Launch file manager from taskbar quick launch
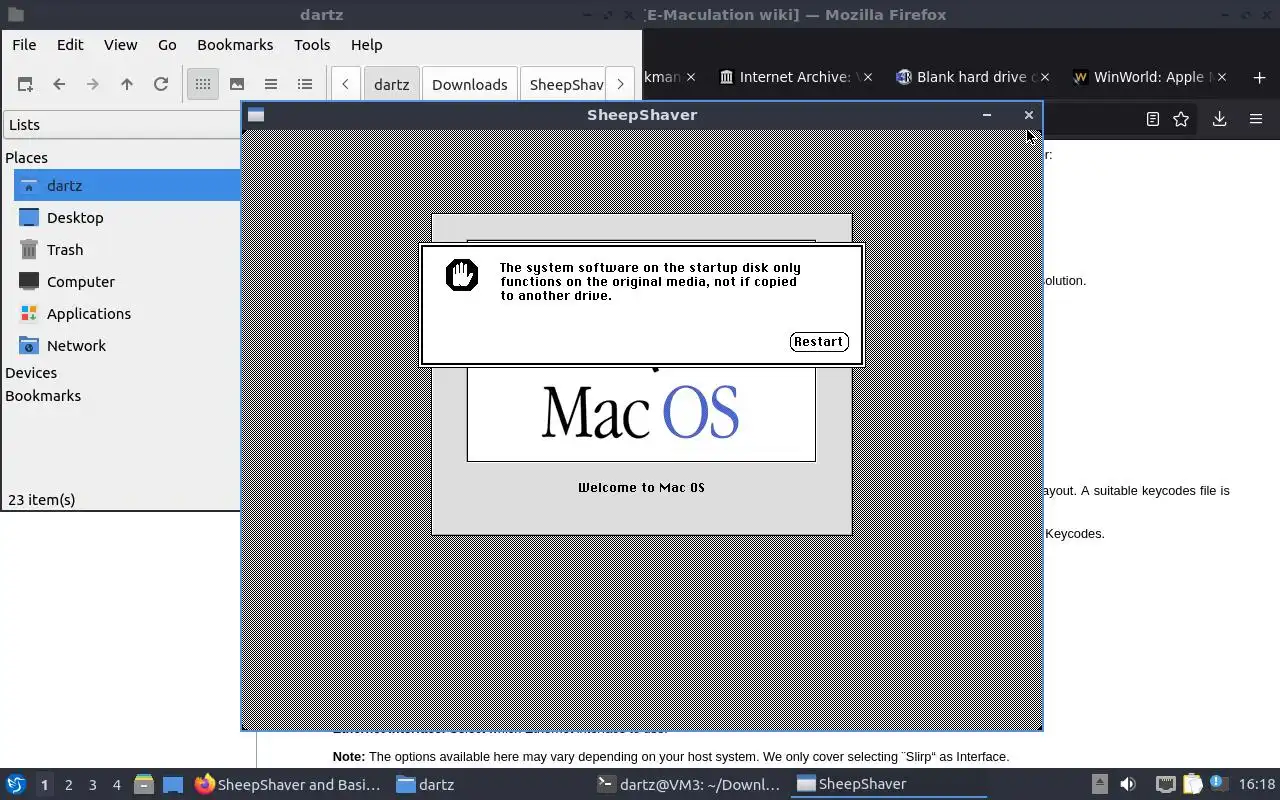The image size is (1280, 800). tap(144, 785)
